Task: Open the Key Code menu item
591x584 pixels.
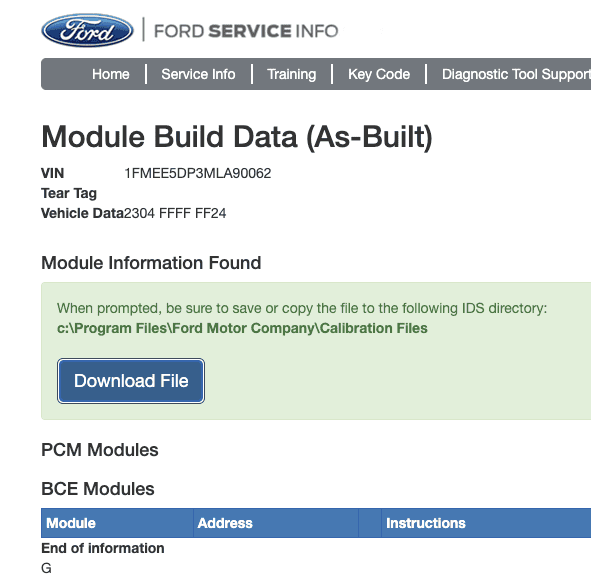Action: coord(379,74)
